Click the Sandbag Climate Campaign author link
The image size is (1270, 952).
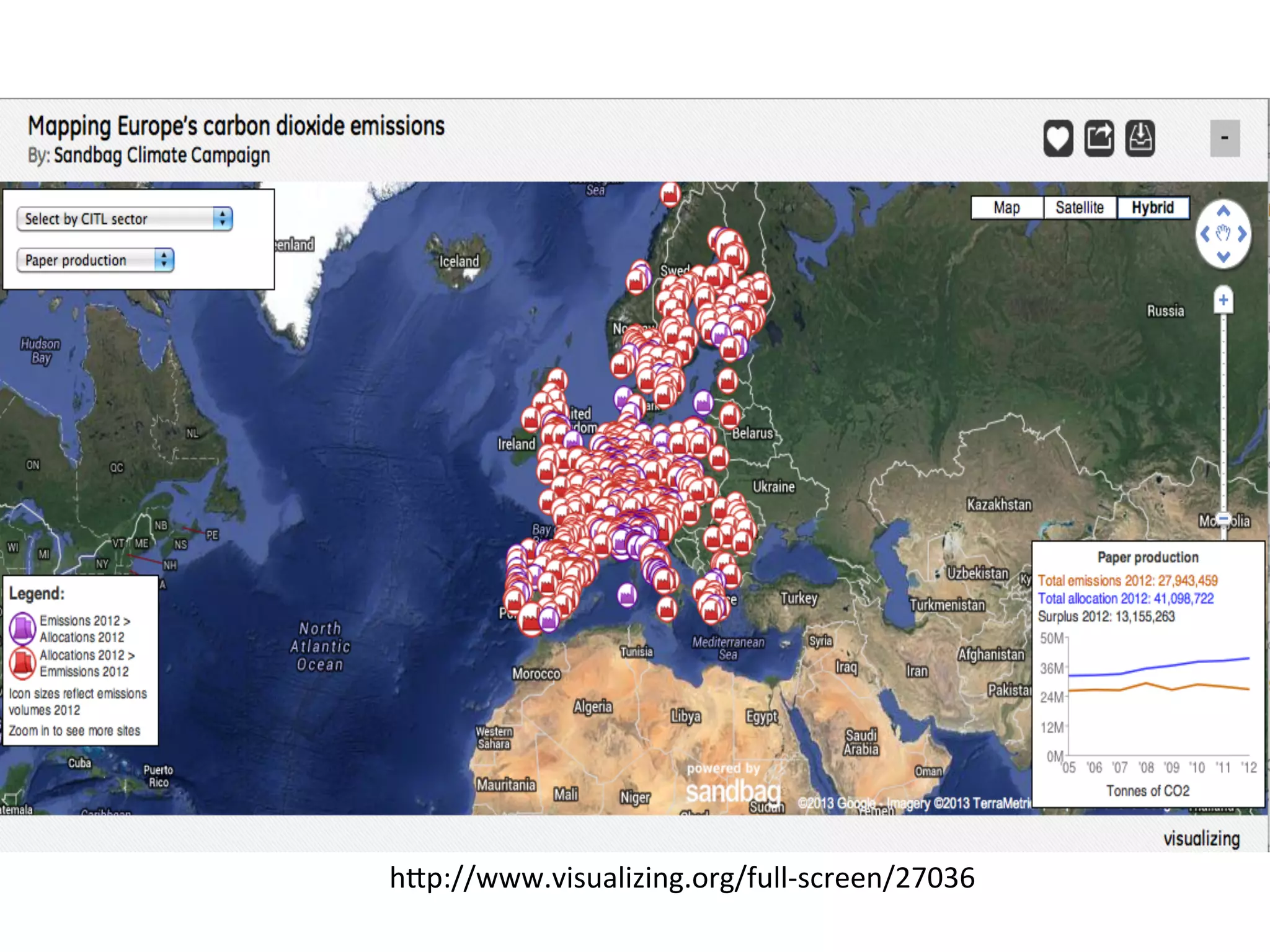click(x=161, y=155)
